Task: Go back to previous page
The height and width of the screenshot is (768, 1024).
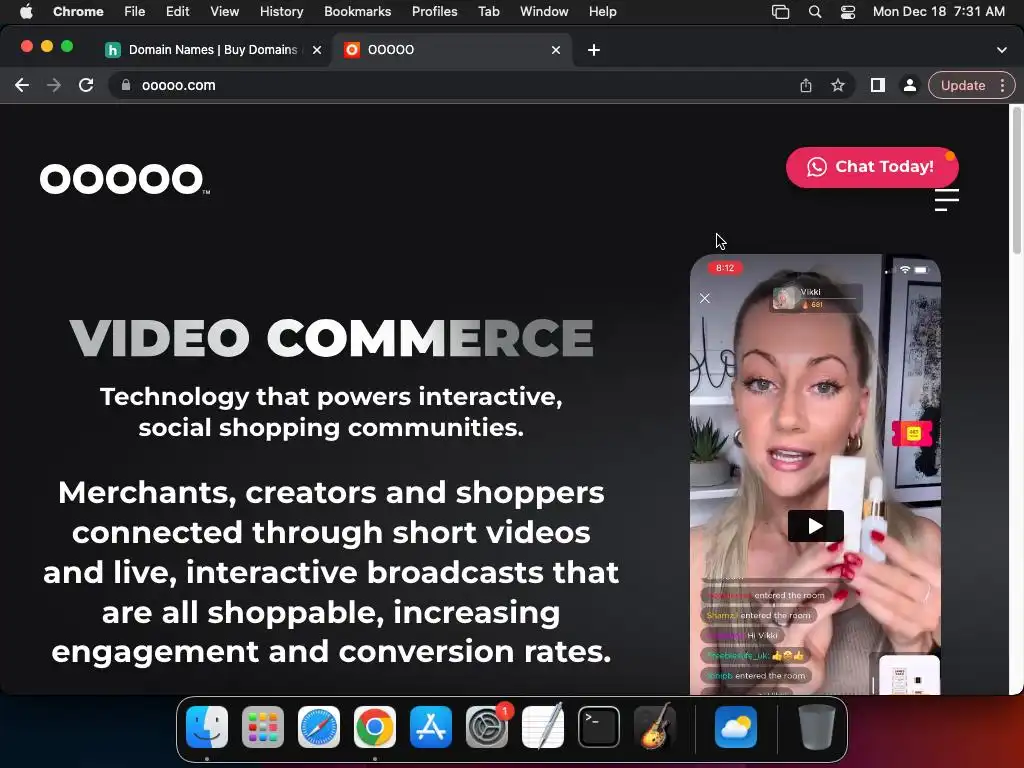Action: (x=22, y=86)
